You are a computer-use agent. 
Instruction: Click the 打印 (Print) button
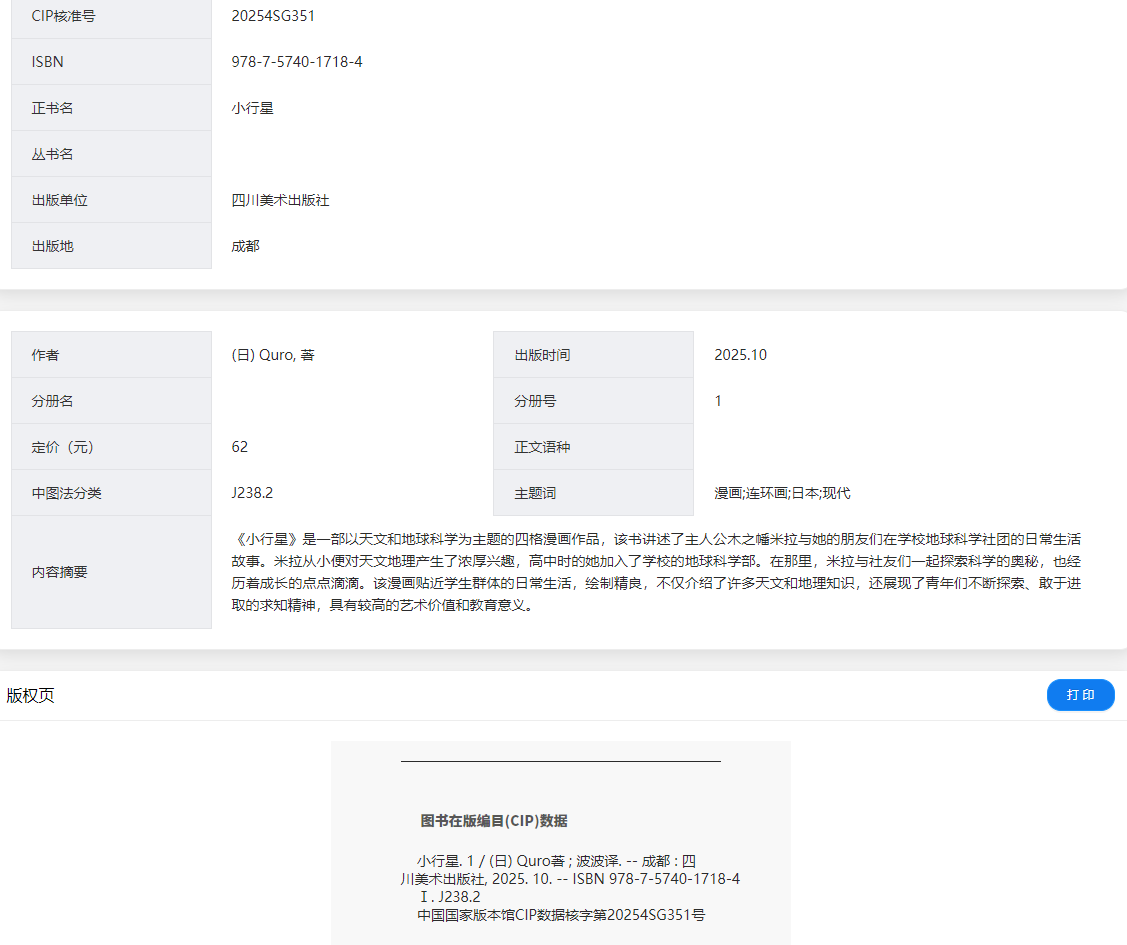coord(1080,695)
